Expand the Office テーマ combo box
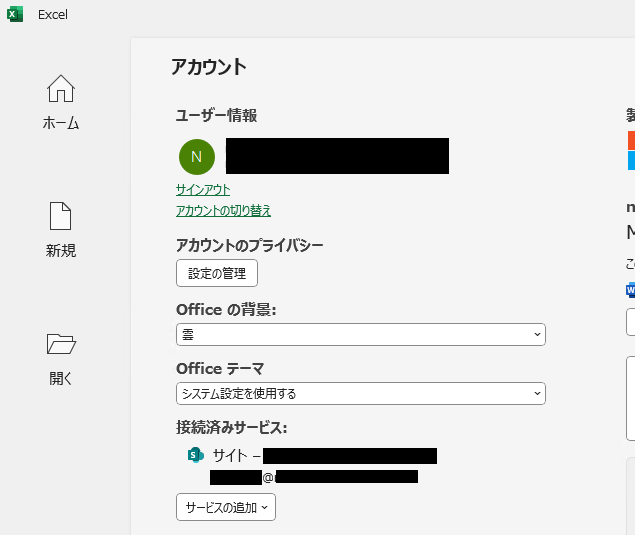Viewport: 635px width, 535px height. (x=360, y=393)
